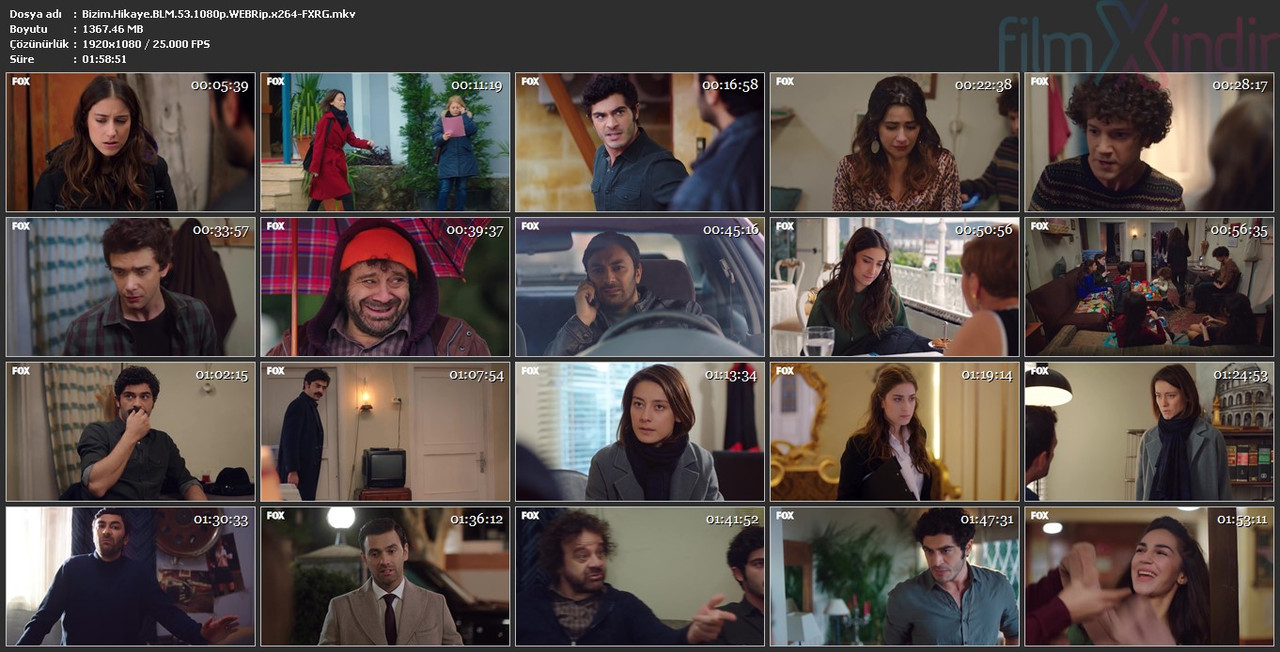Screen dimensions: 1280x652
Task: Click the file name Bizim.Hikaye.BLM.53 text
Action: coord(218,14)
